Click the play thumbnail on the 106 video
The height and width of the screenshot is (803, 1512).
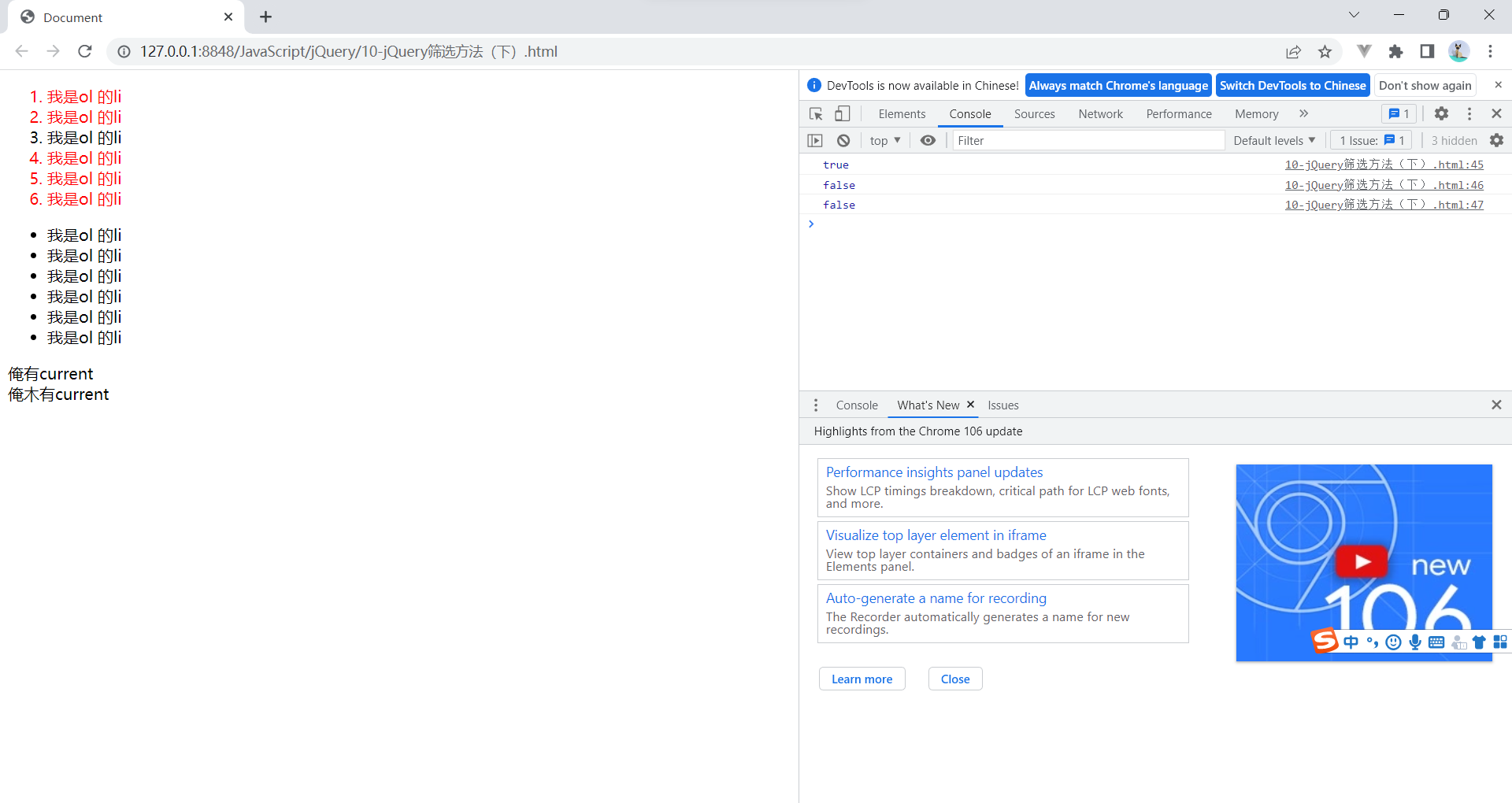(x=1363, y=561)
